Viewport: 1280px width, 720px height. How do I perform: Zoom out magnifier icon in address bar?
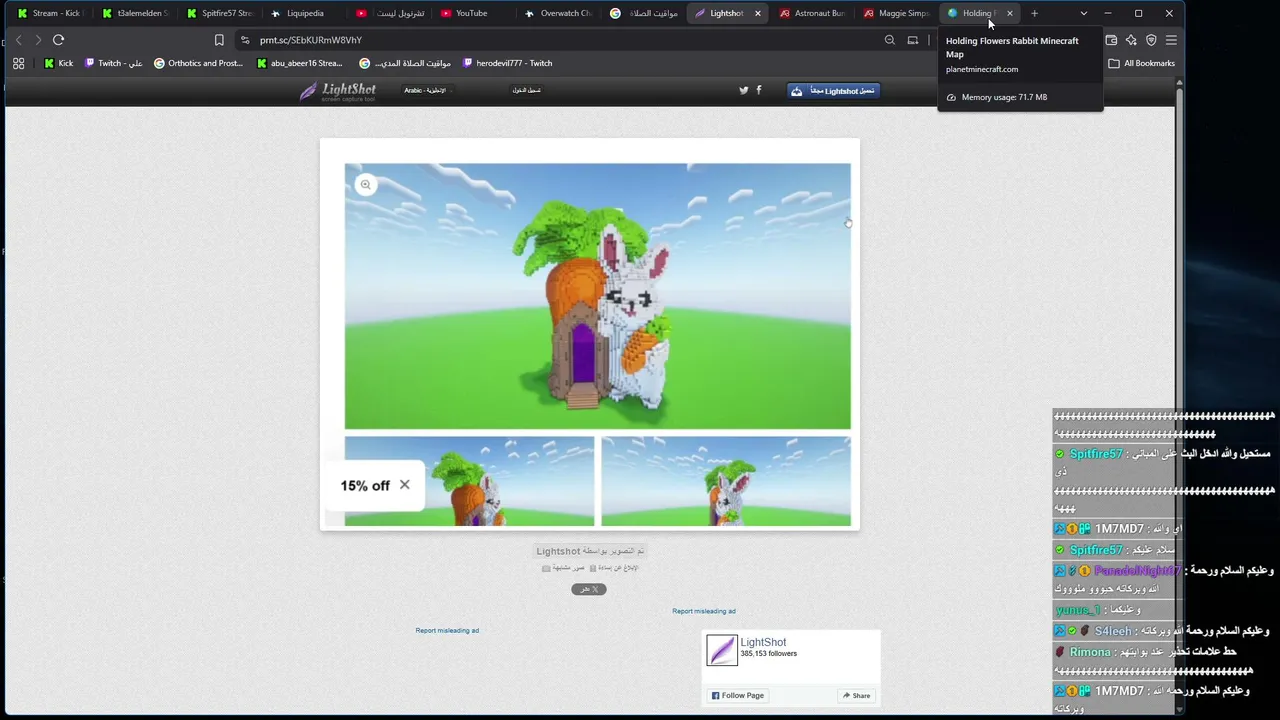889,40
